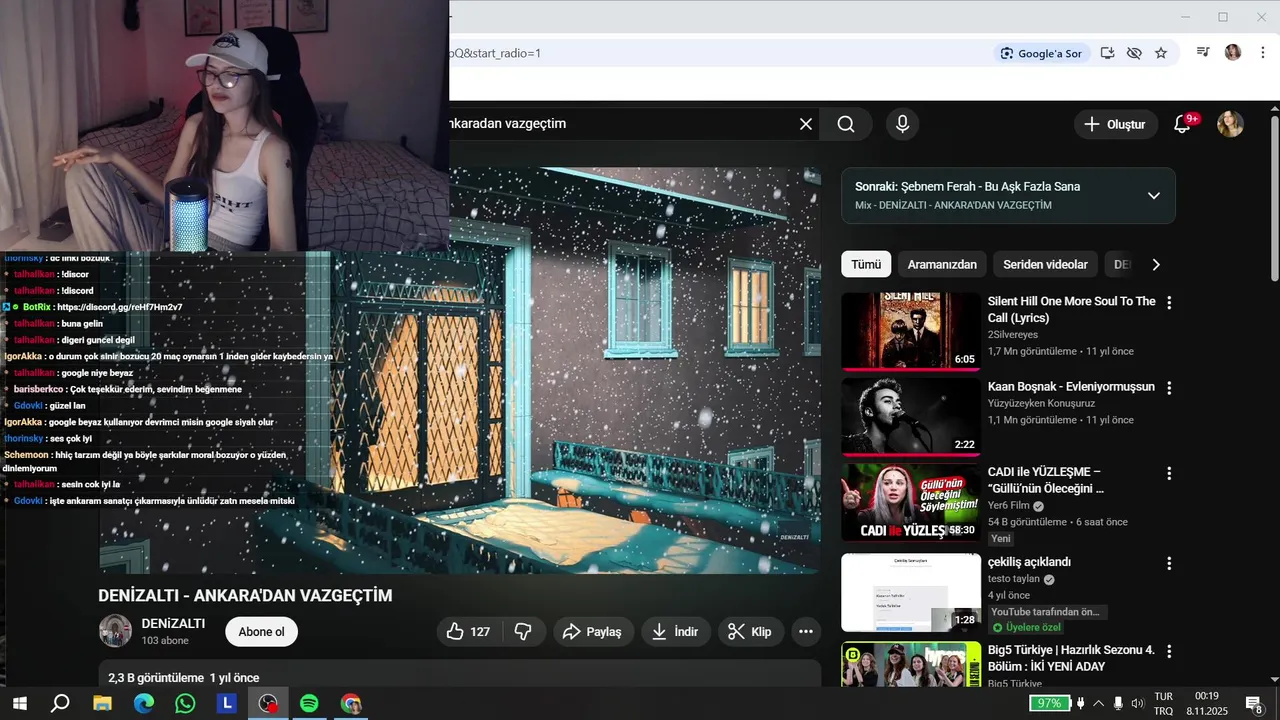Screen dimensions: 1280x720
Task: Click the Abone ol subscribe button
Action: point(261,632)
